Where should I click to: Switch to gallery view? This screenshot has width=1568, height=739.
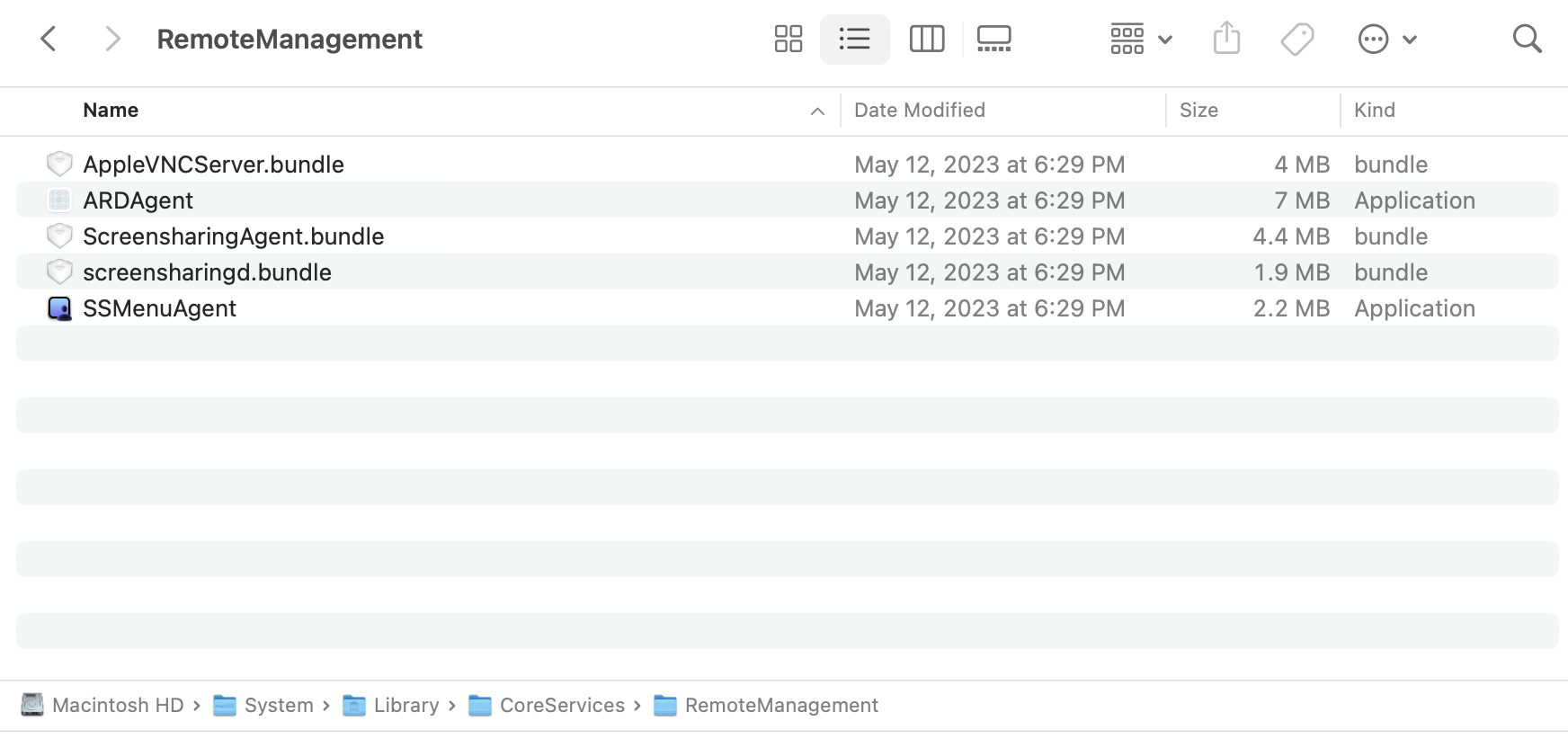pos(993,40)
